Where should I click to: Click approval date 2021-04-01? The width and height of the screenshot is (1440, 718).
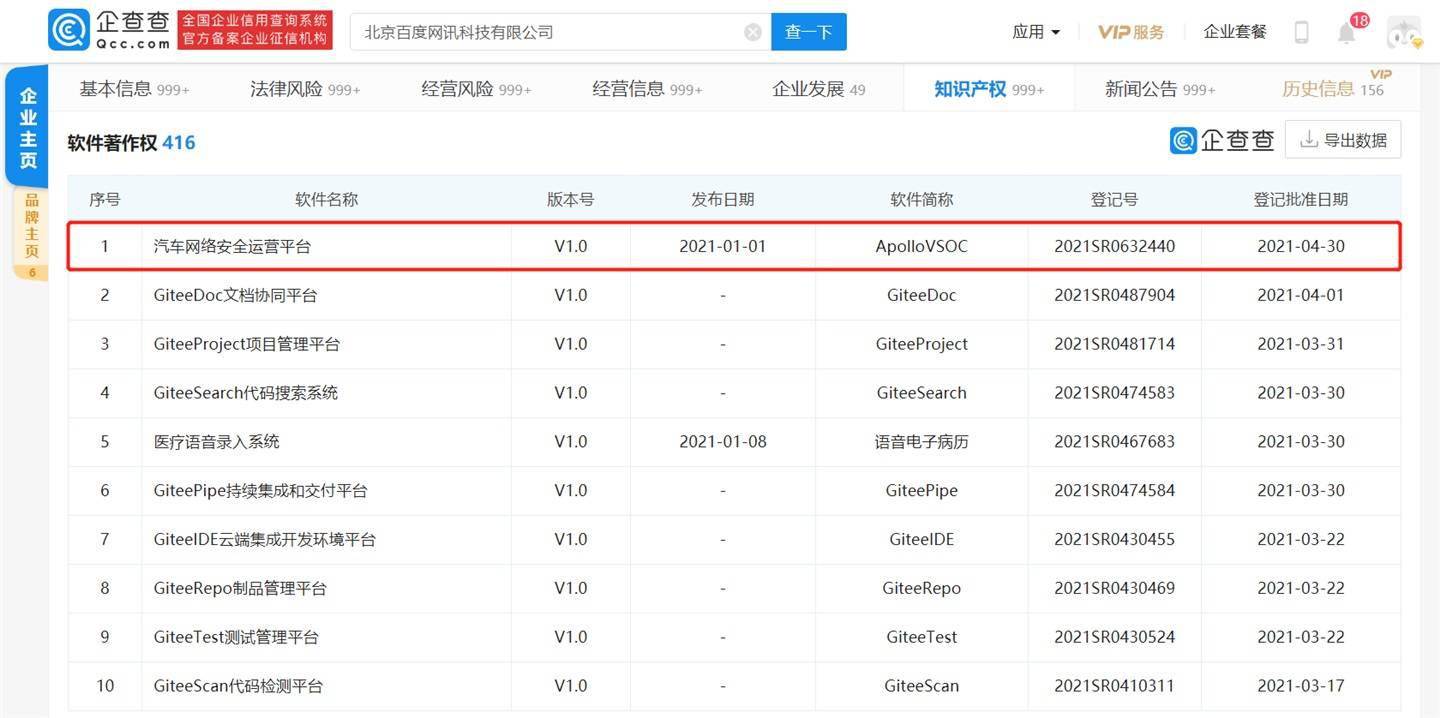coord(1300,295)
